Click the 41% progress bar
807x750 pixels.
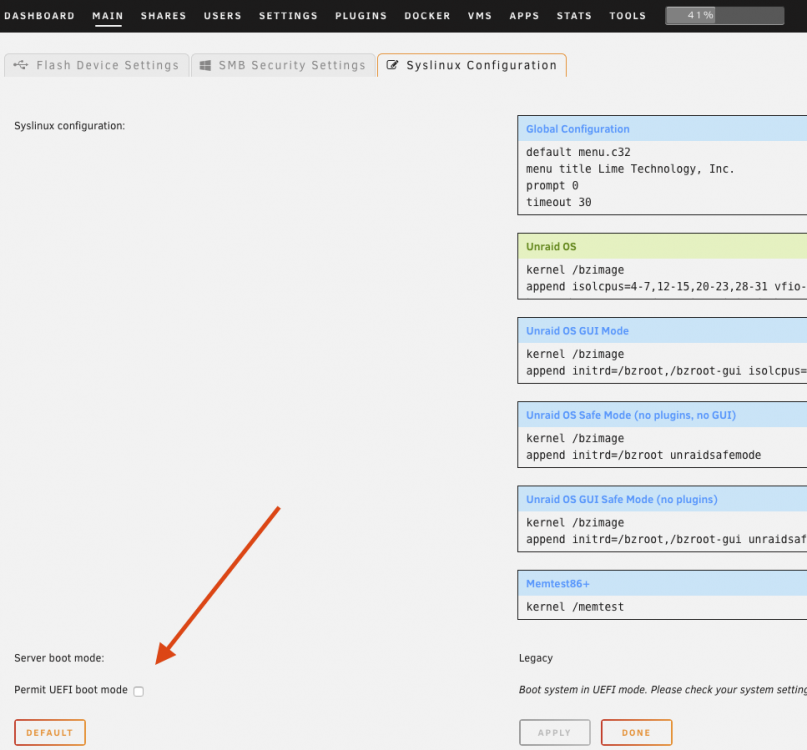[x=725, y=15]
